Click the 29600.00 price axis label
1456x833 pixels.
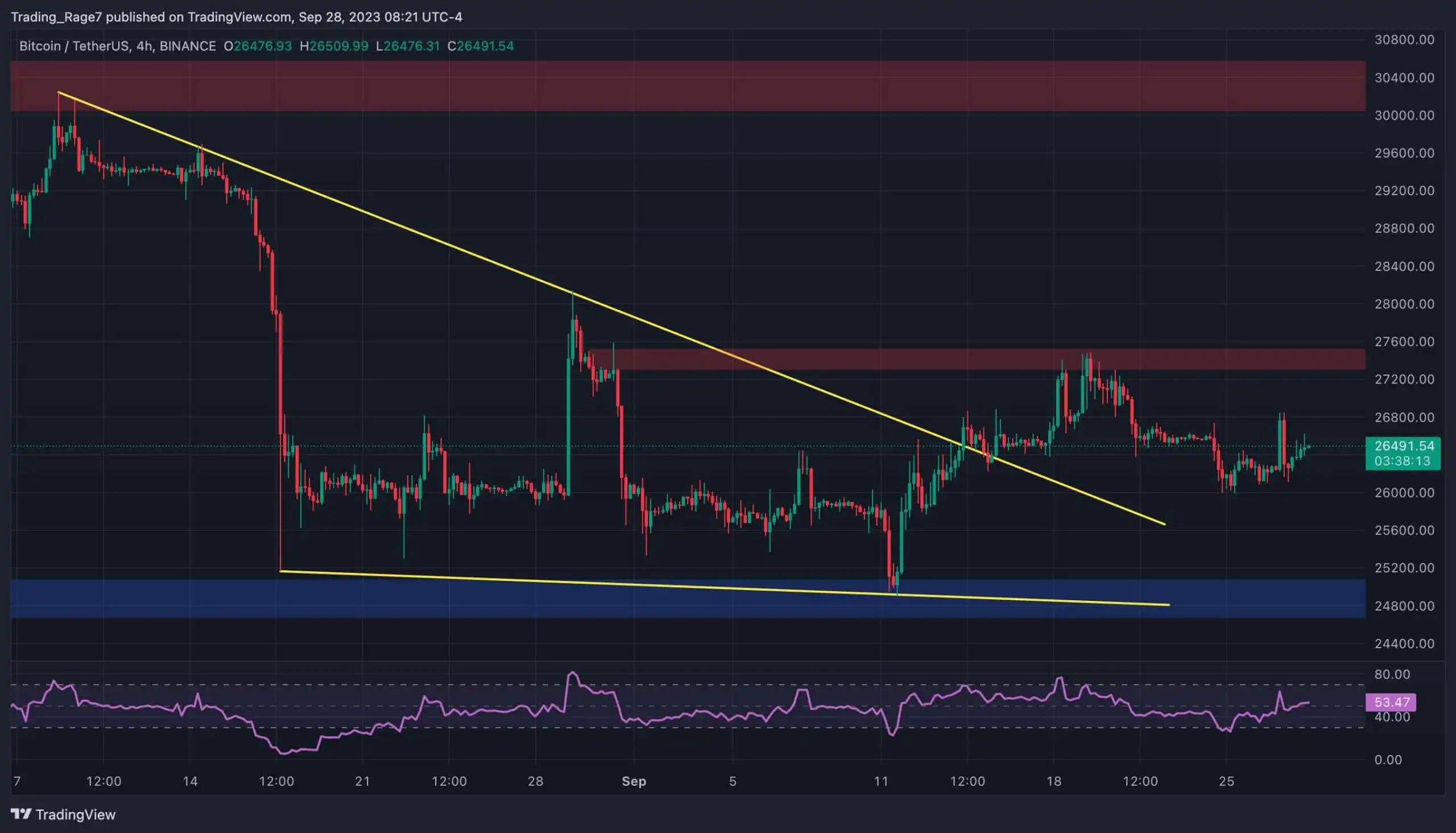pos(1404,152)
